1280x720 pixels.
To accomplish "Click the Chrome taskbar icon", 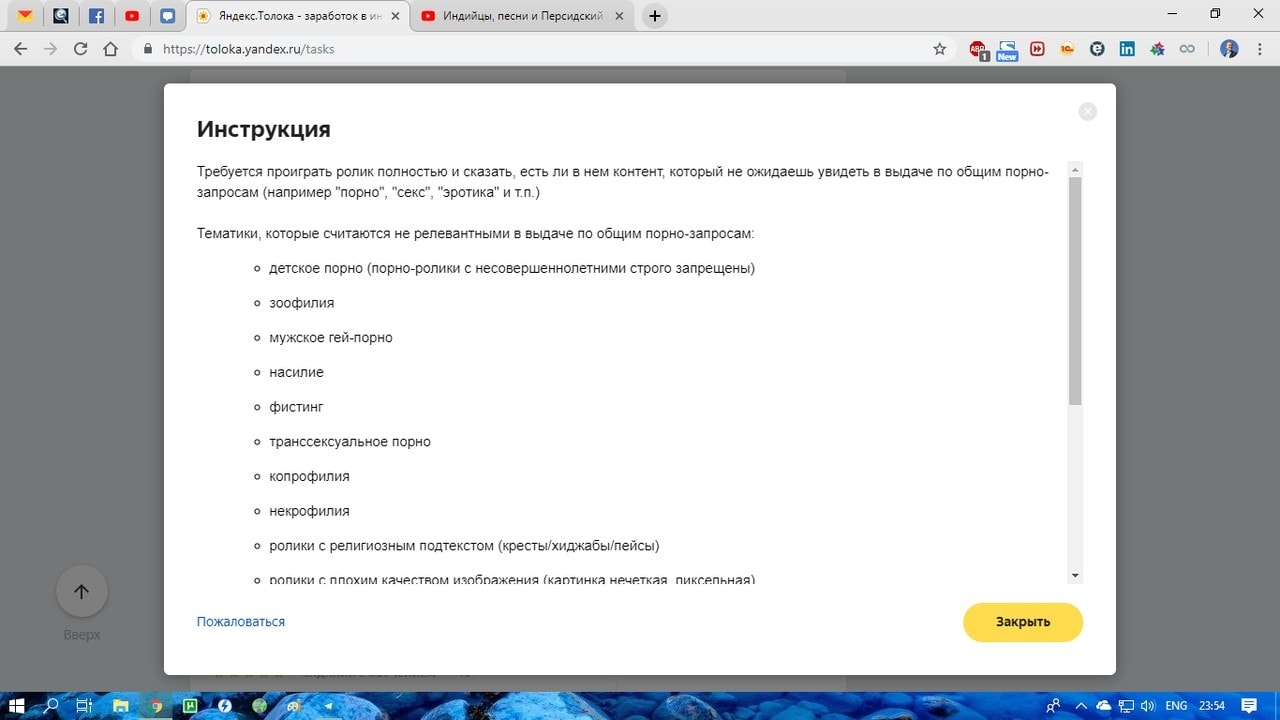I will click(x=156, y=705).
